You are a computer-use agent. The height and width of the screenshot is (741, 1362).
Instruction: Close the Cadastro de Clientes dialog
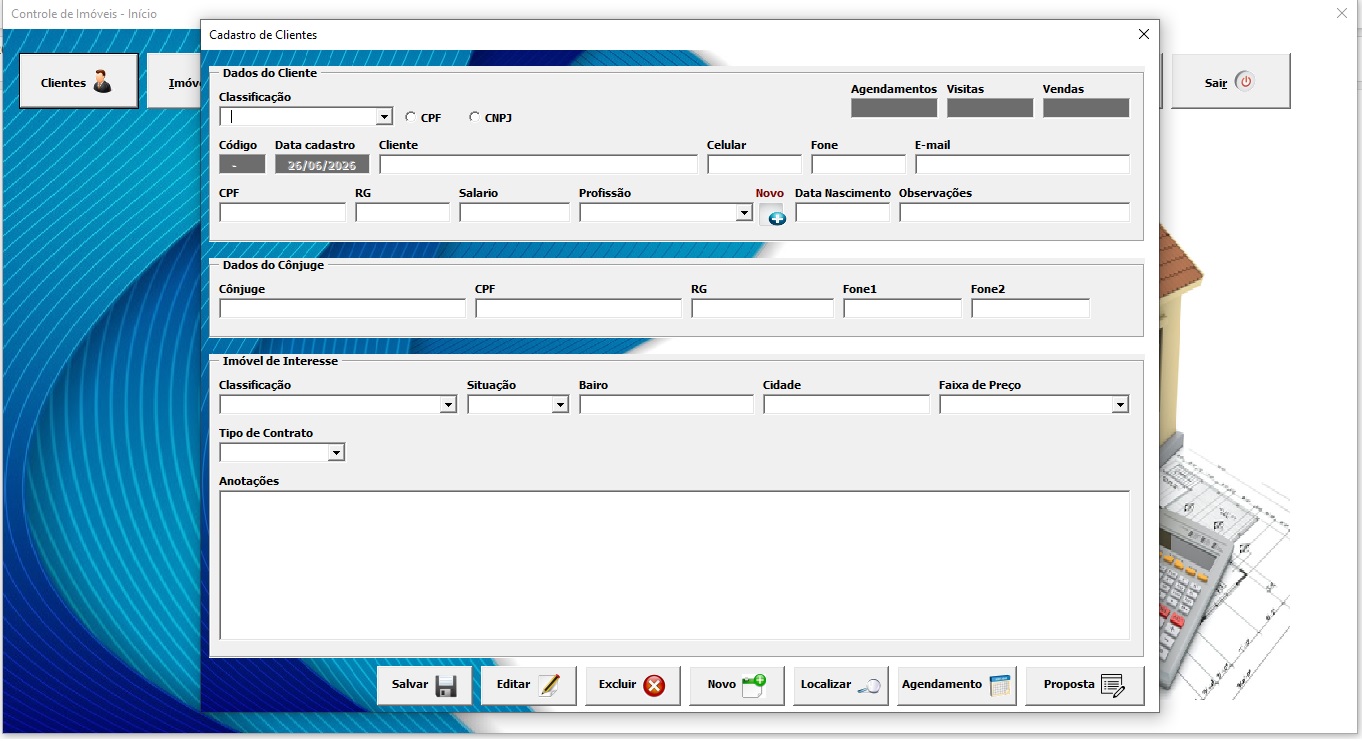click(1144, 34)
